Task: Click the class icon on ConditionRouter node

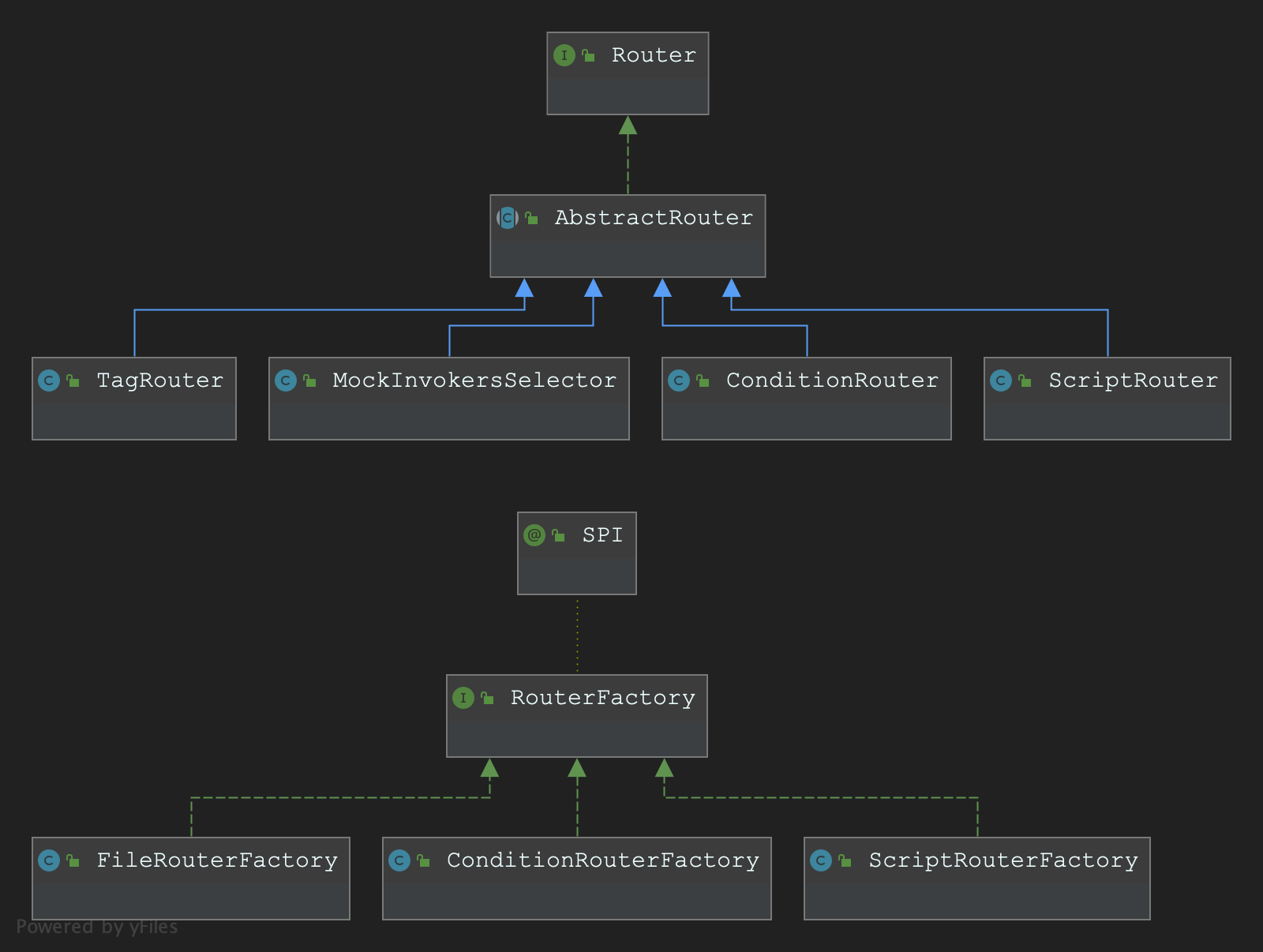Action: (x=679, y=380)
